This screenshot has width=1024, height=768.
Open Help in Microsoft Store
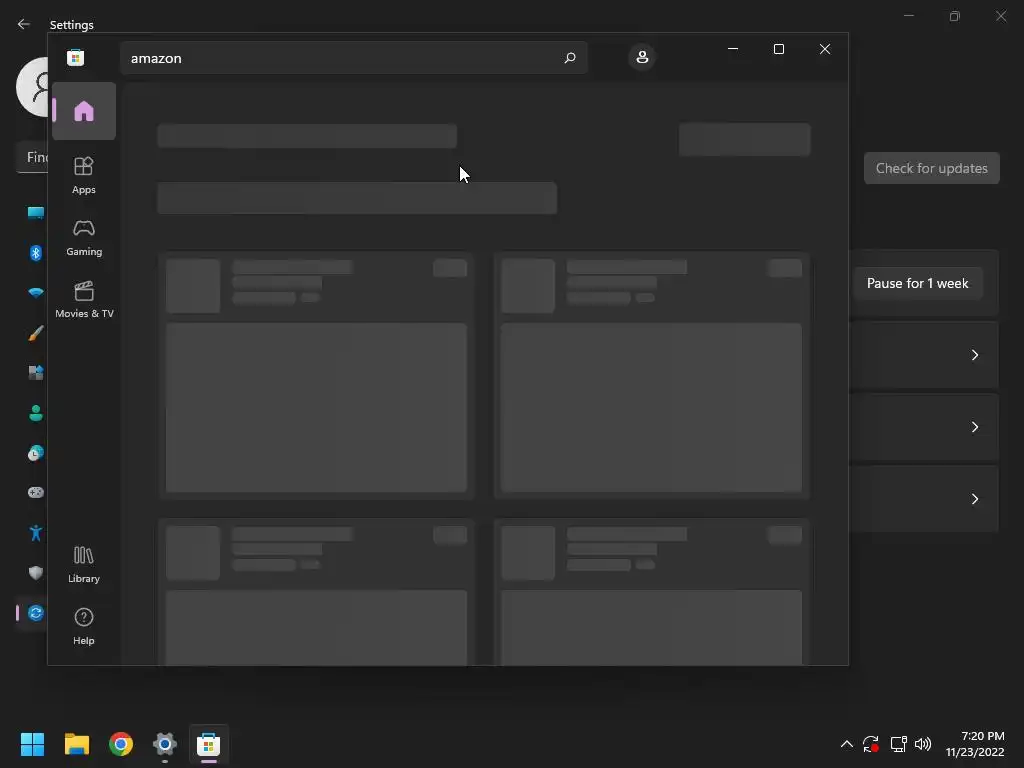point(84,627)
